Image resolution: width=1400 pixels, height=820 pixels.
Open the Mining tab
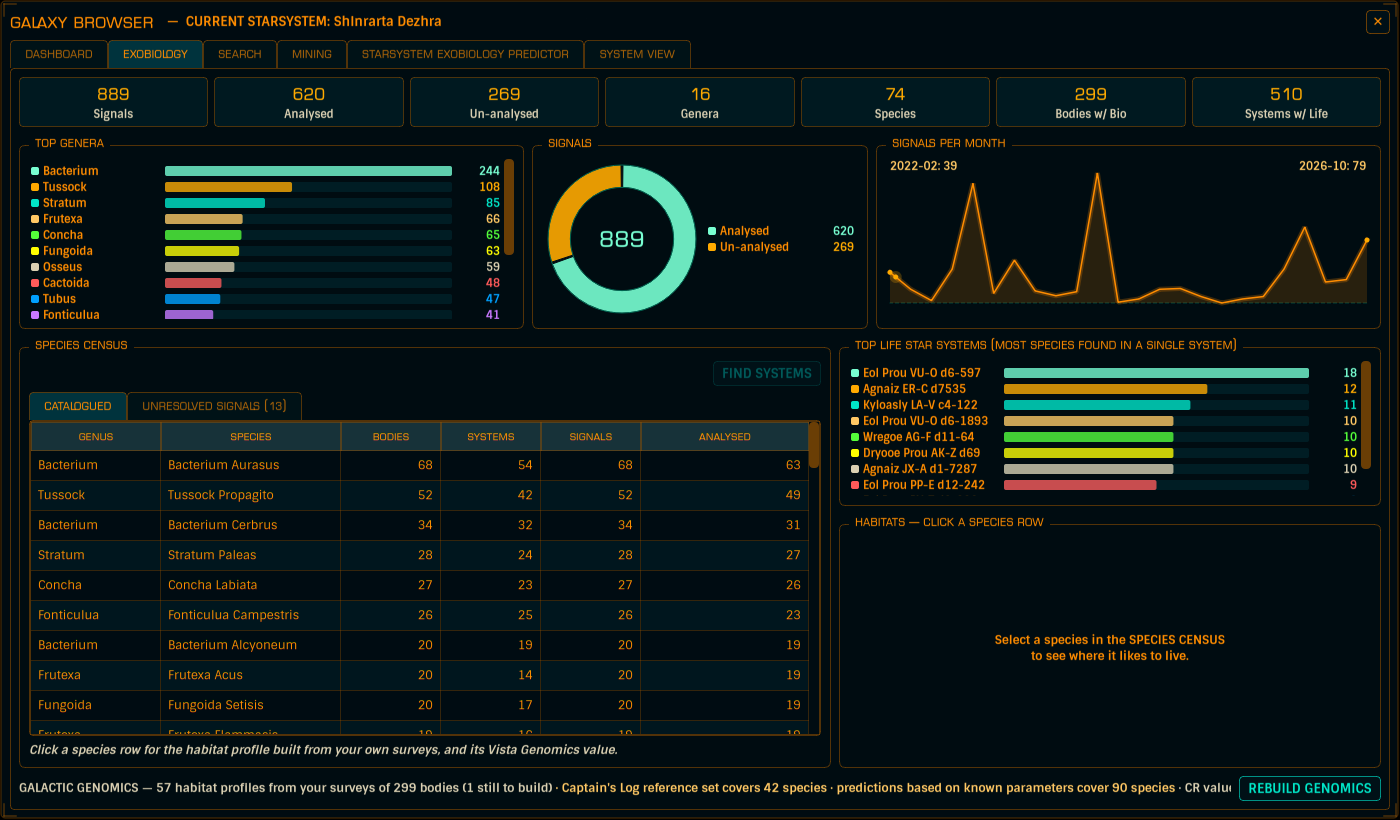tap(312, 54)
